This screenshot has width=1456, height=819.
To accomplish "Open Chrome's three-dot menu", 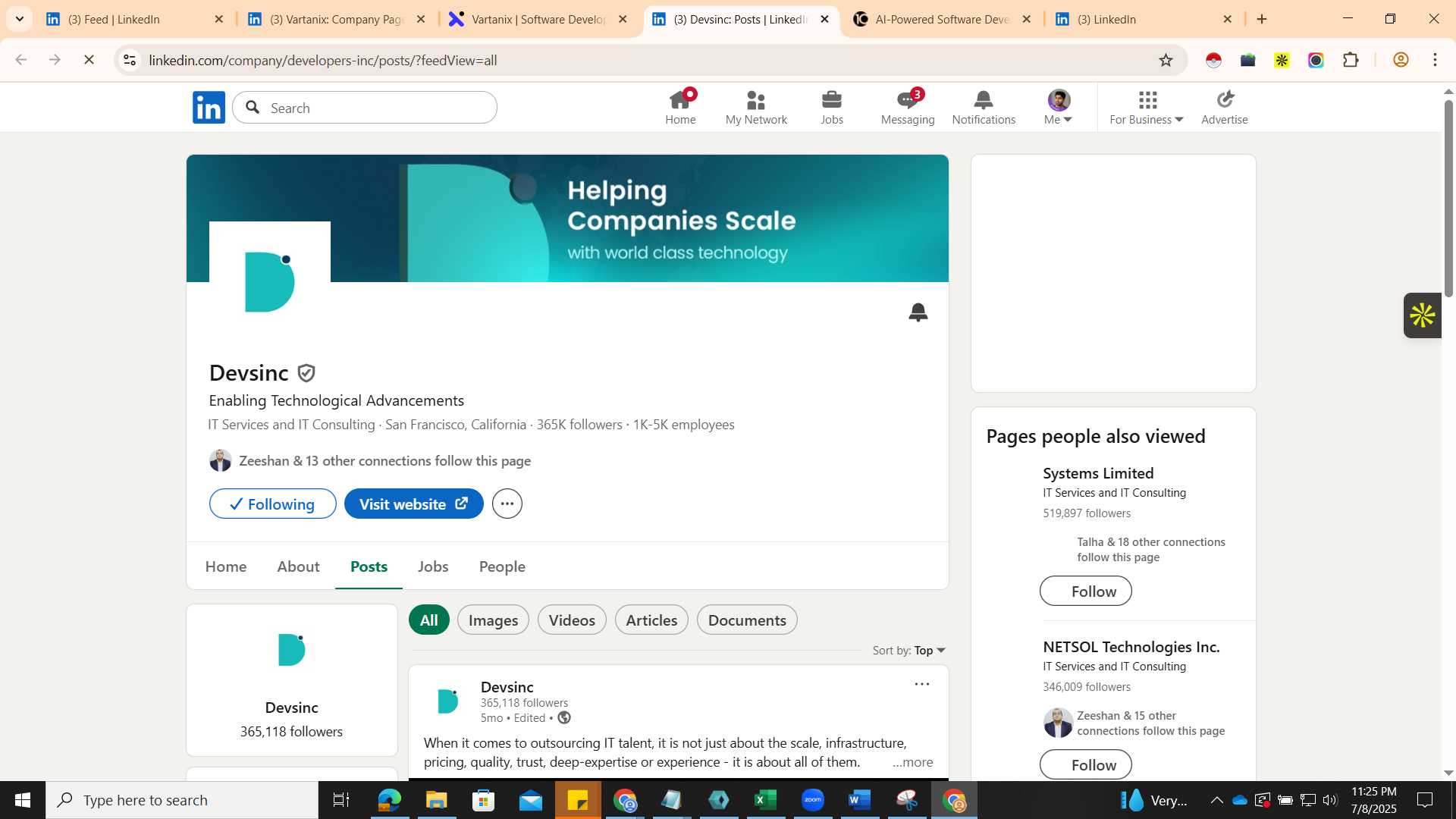I will point(1435,60).
